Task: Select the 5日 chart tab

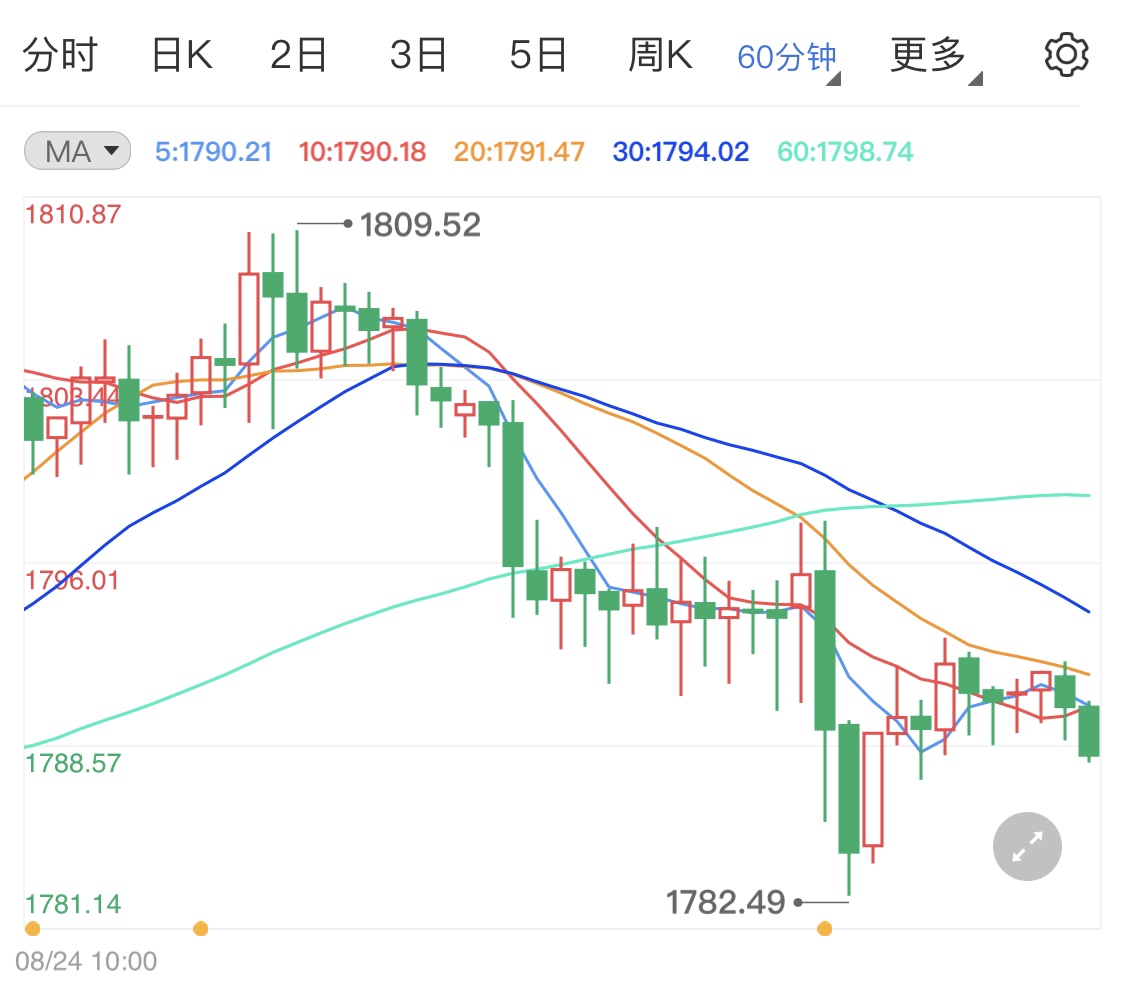Action: point(538,55)
